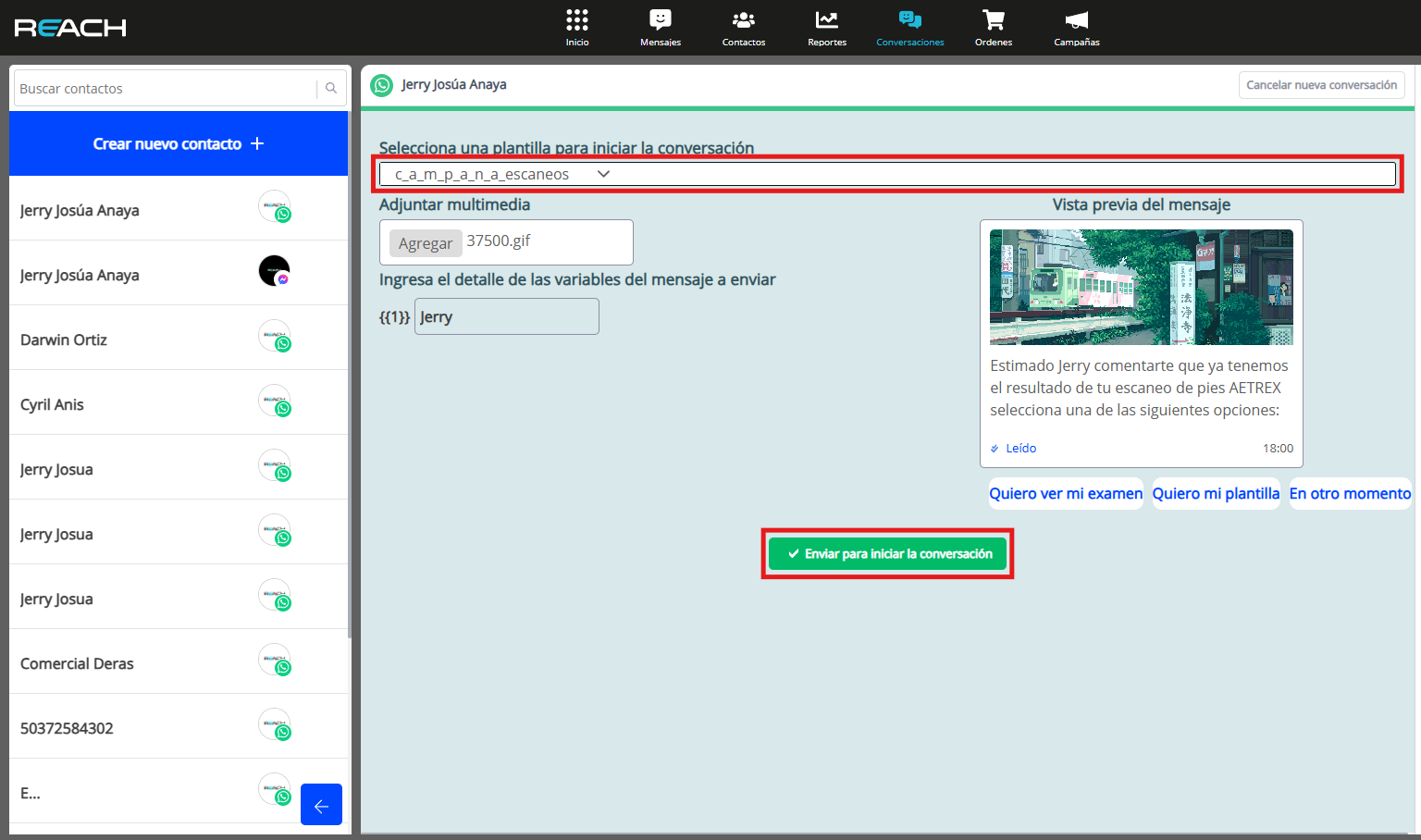Click the preview image thumbnail of the train
1421x840 pixels.
click(x=1141, y=287)
